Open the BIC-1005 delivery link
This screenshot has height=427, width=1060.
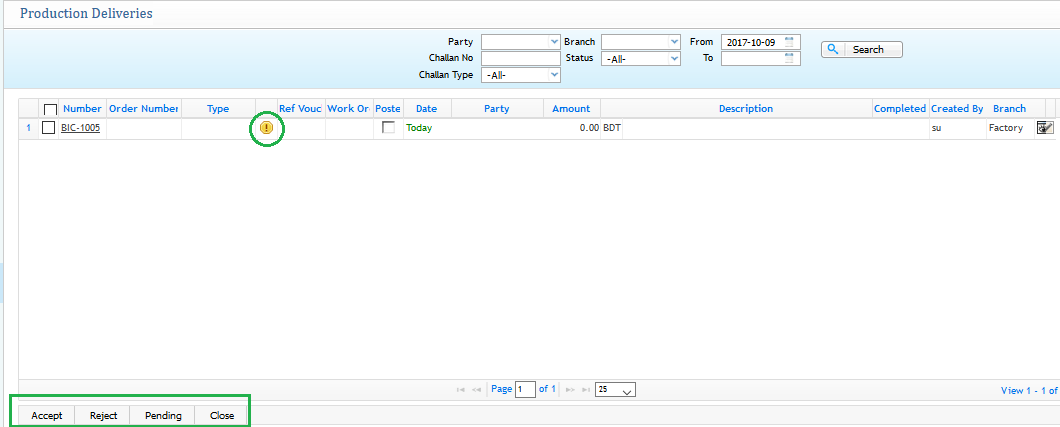coord(80,128)
